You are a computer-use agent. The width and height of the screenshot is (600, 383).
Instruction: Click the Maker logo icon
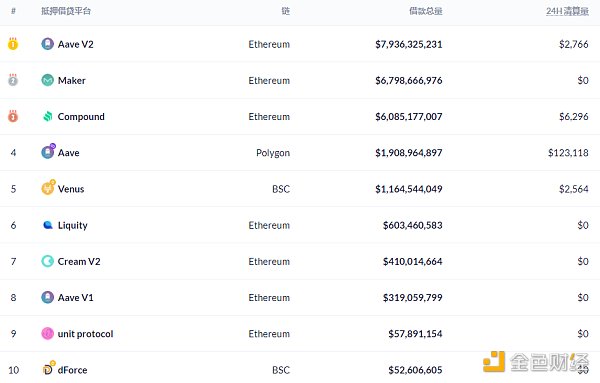tap(47, 80)
